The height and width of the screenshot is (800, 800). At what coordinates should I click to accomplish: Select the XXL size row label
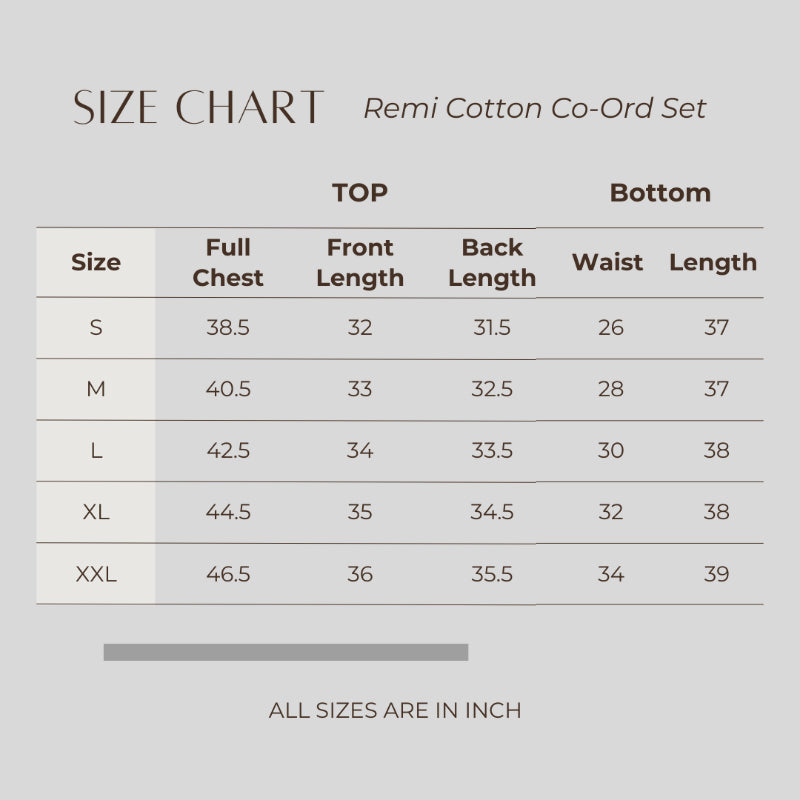coord(96,575)
